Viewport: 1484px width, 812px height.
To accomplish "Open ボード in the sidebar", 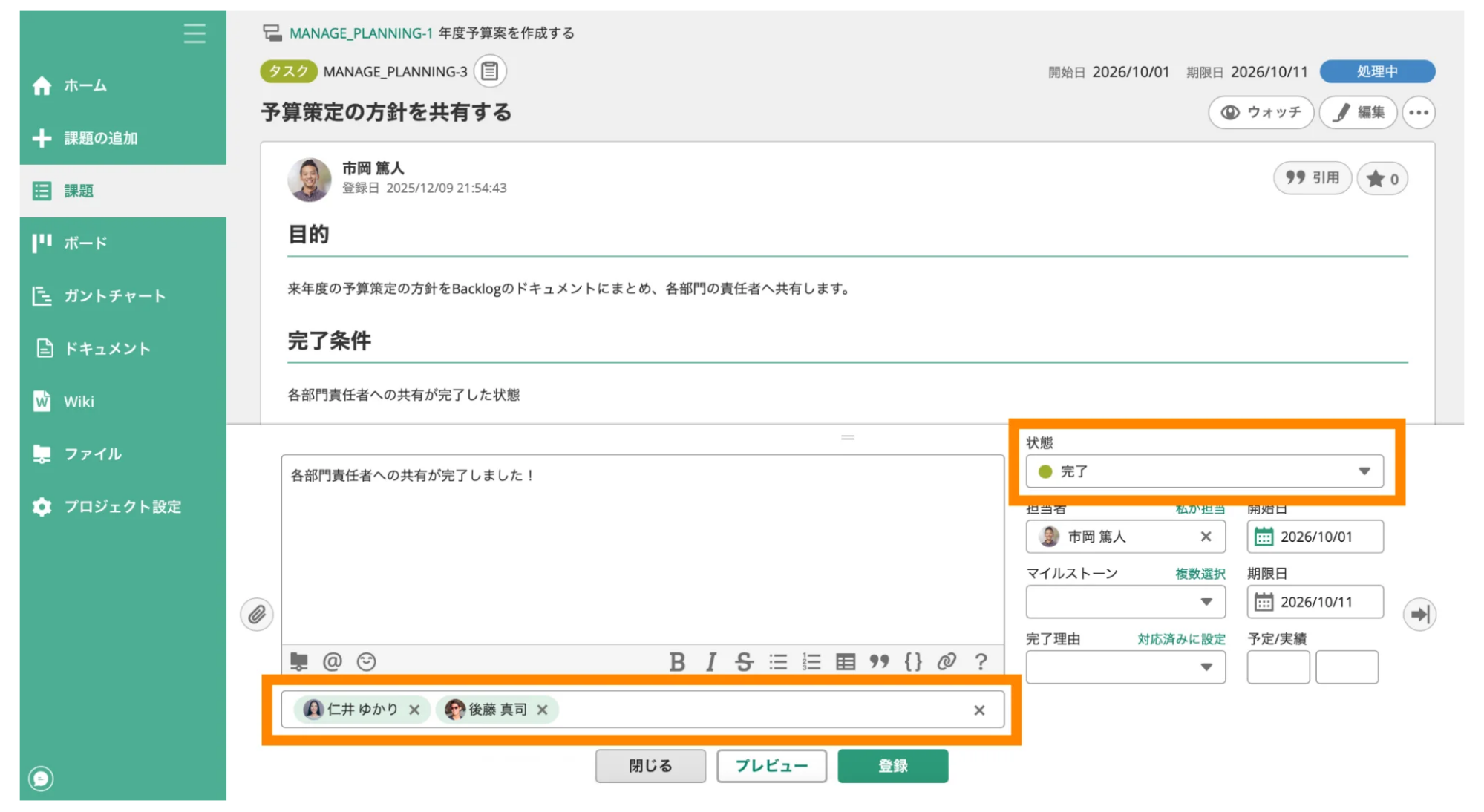I will (122, 243).
